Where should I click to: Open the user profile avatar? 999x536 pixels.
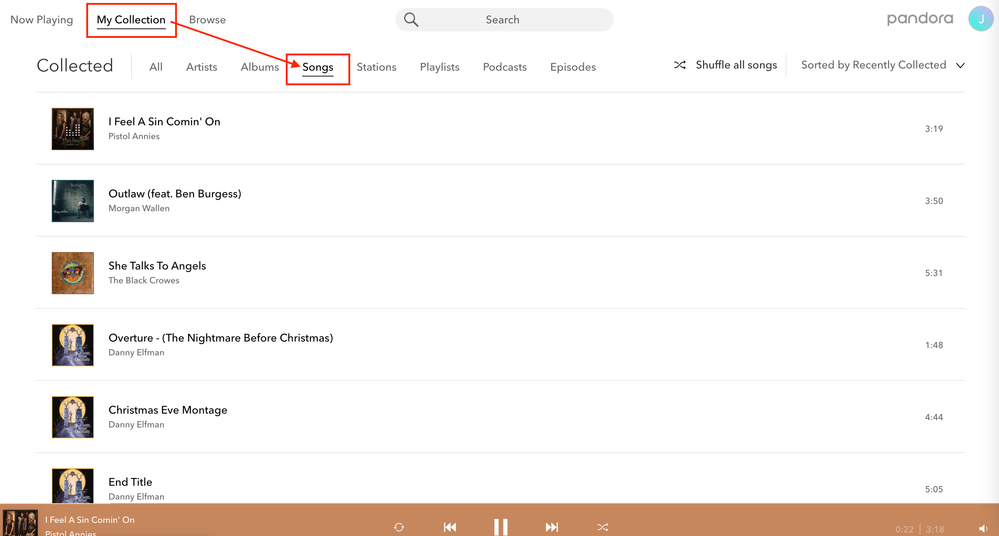click(980, 19)
